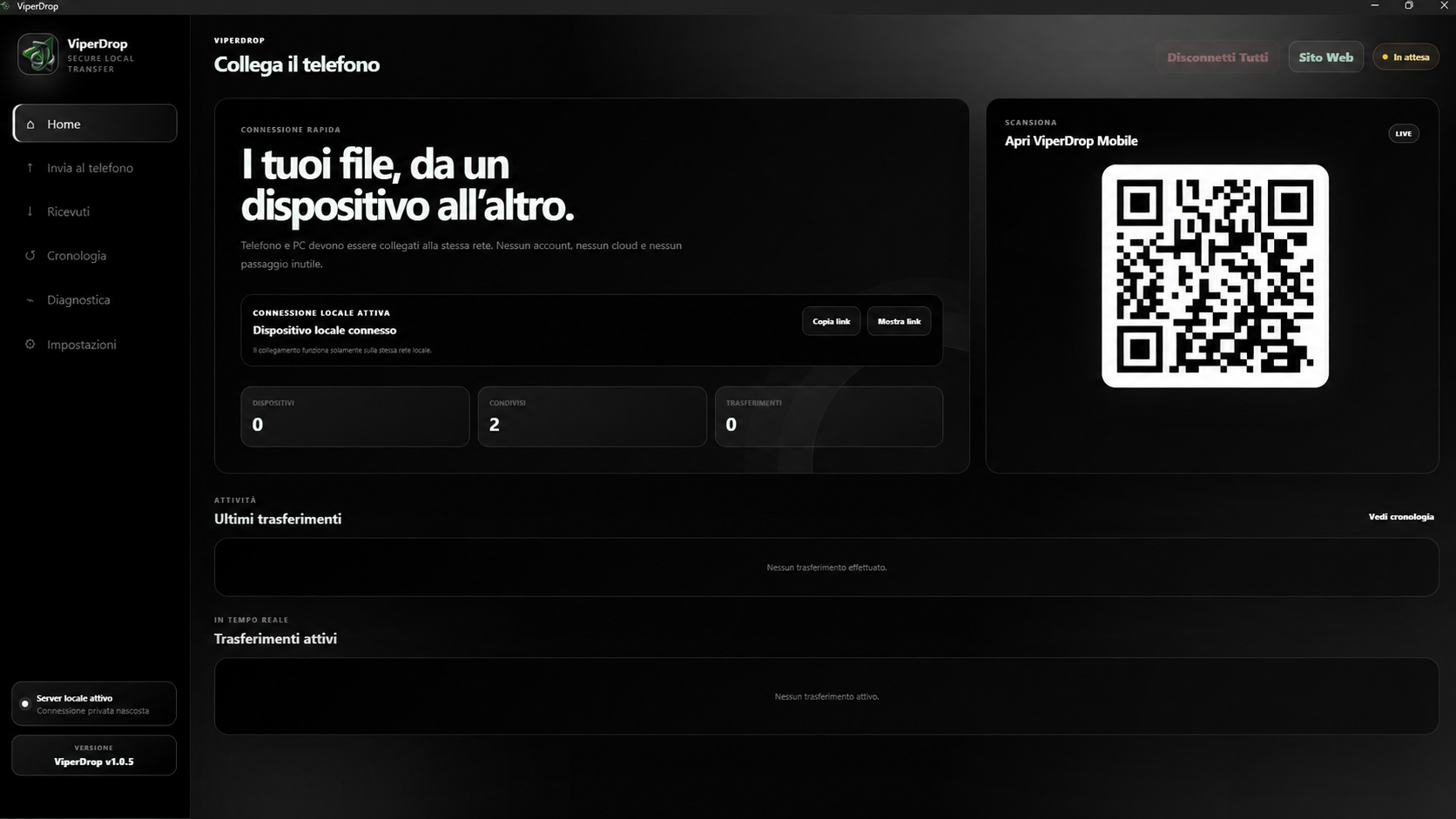Click the heading Ultimi trasferimenti
Screen dimensions: 1456x819
pyautogui.click(x=278, y=519)
